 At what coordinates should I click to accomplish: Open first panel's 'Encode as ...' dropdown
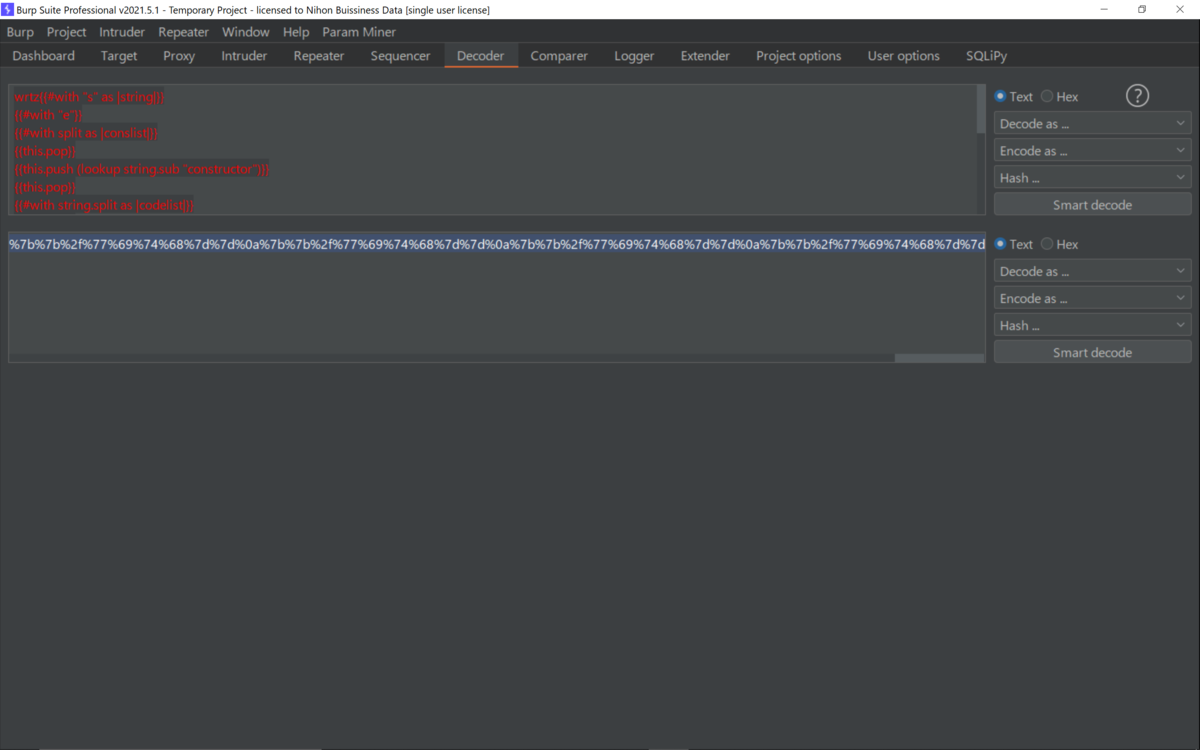(x=1092, y=151)
